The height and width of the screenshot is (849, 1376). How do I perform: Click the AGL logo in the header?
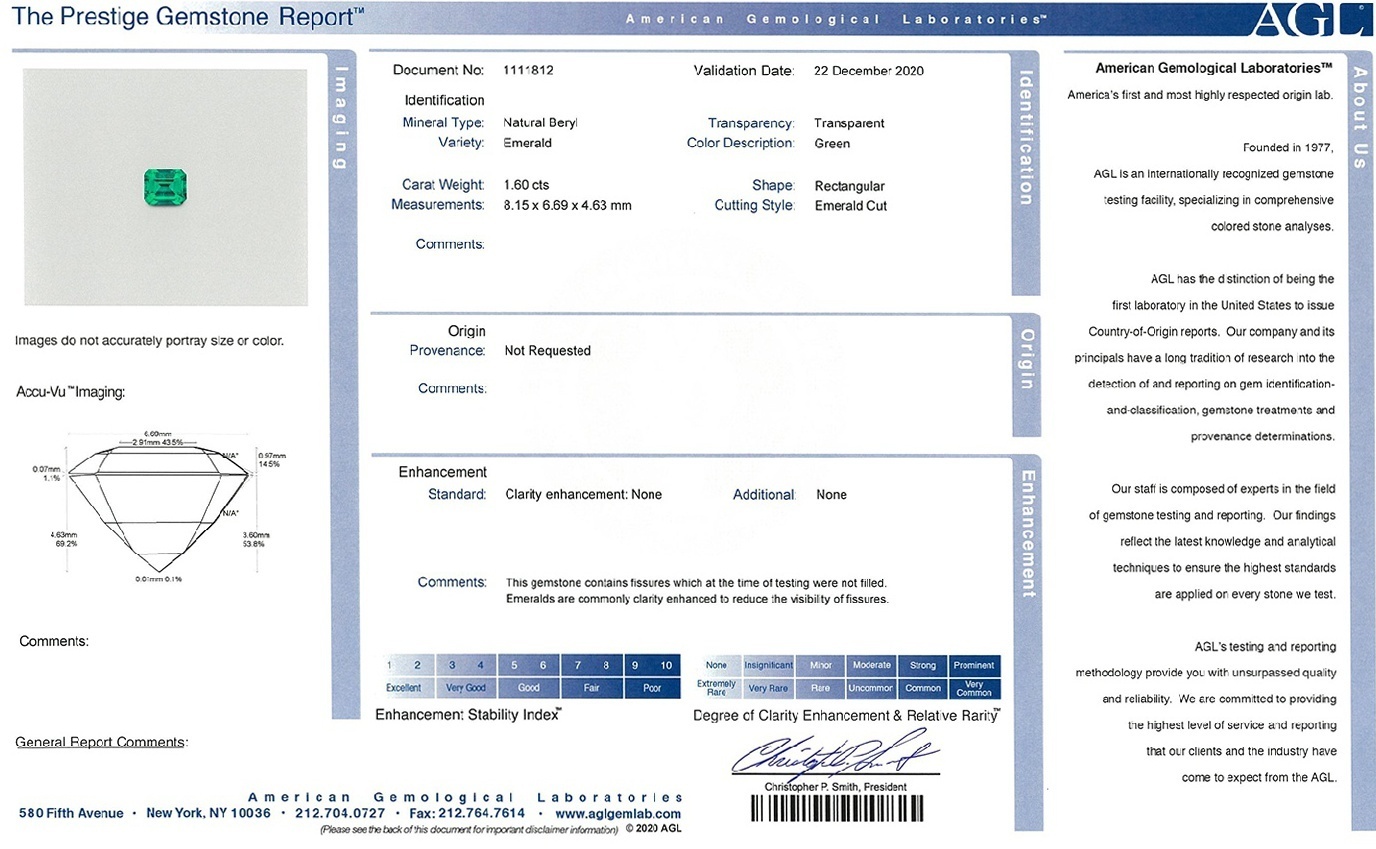tap(1308, 19)
